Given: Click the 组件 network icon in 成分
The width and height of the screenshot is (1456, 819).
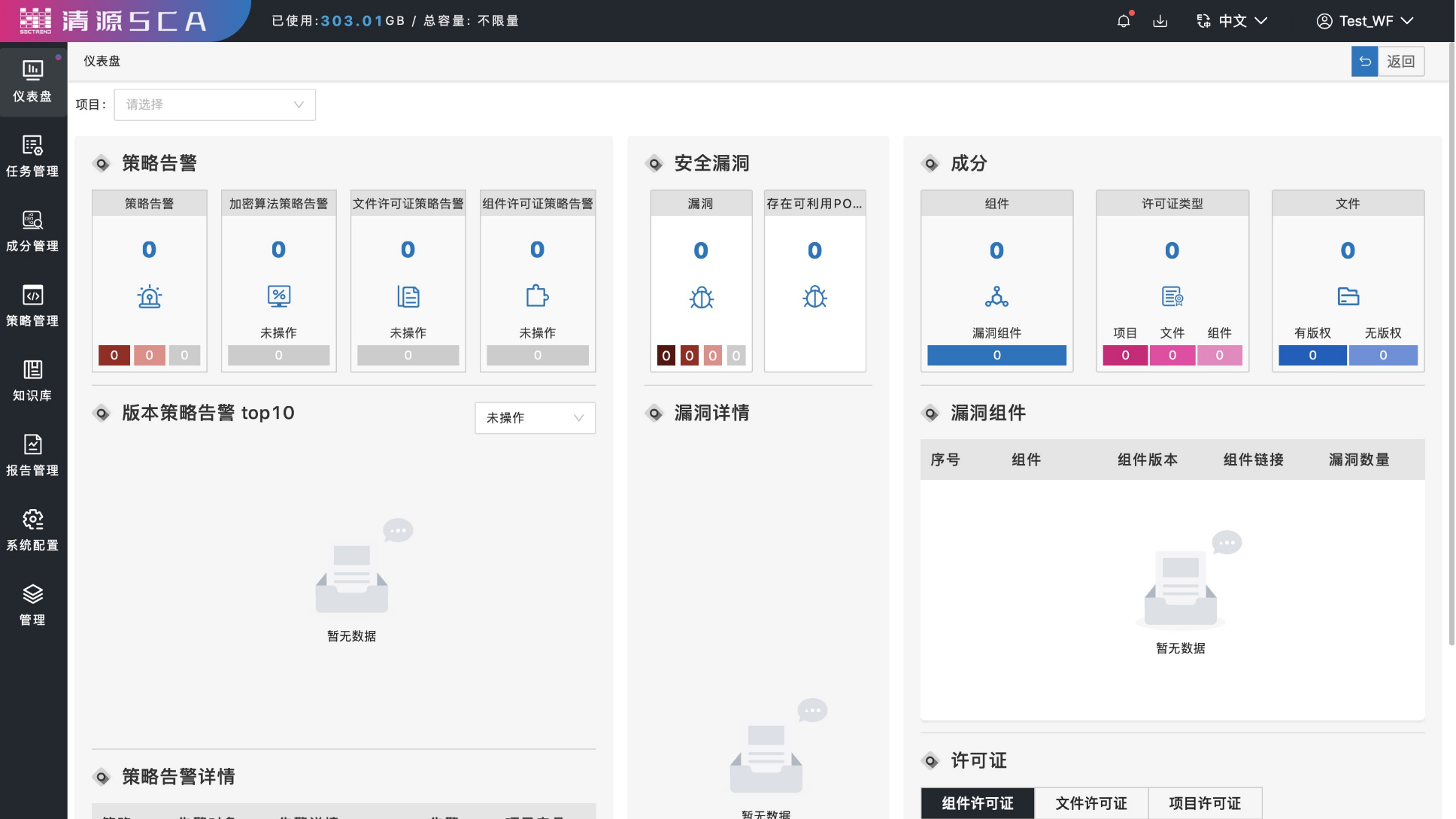Looking at the screenshot, I should [x=997, y=297].
